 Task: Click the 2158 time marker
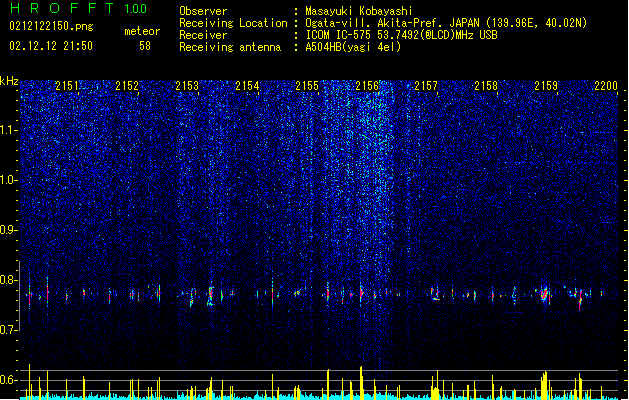[x=486, y=85]
